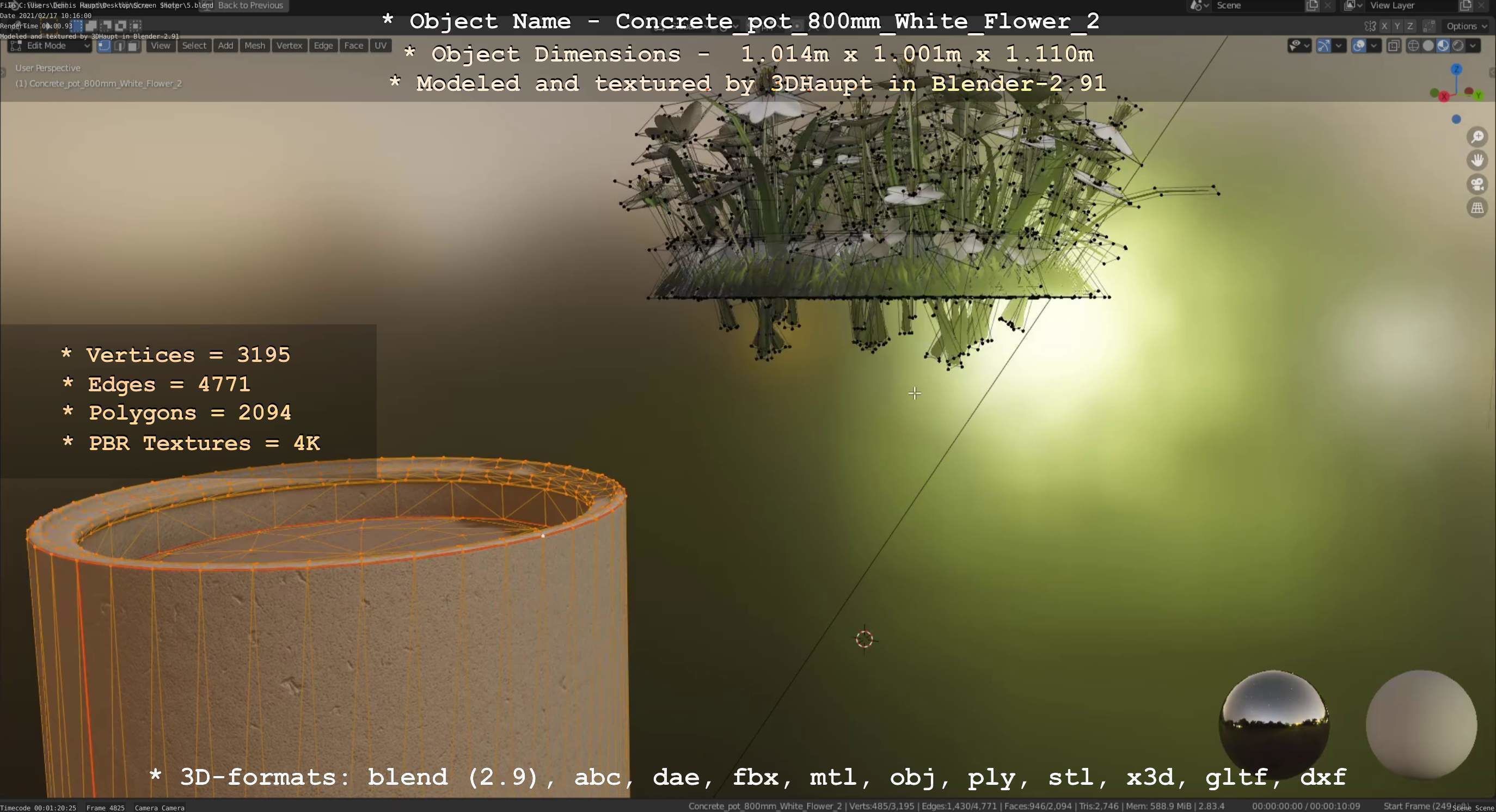Click the Scene name field

click(x=1258, y=6)
